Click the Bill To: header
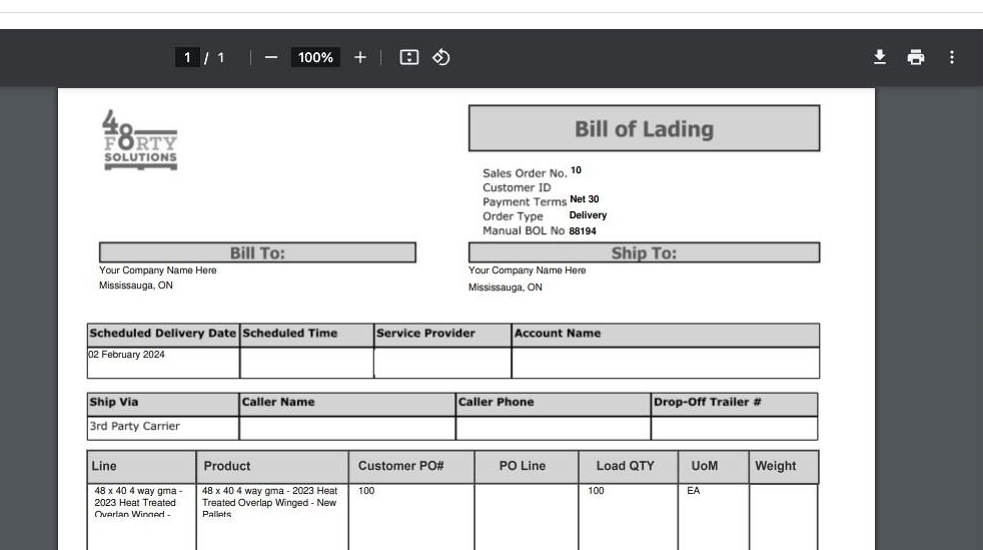The image size is (983, 550). click(257, 253)
